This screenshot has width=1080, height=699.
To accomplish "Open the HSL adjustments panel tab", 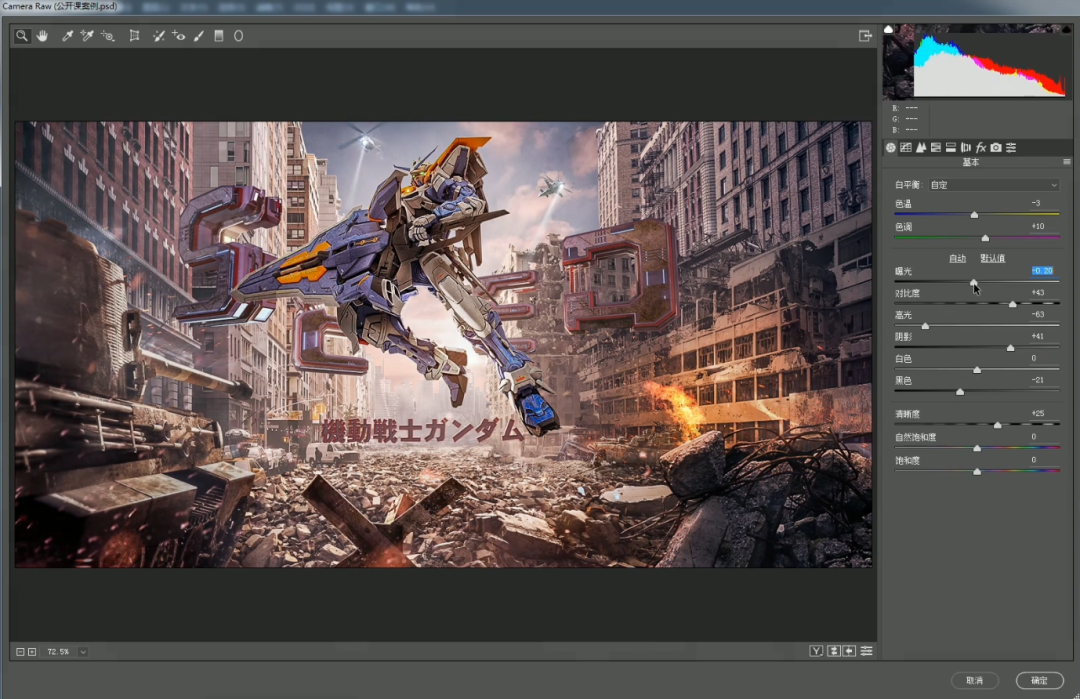I will pyautogui.click(x=935, y=147).
